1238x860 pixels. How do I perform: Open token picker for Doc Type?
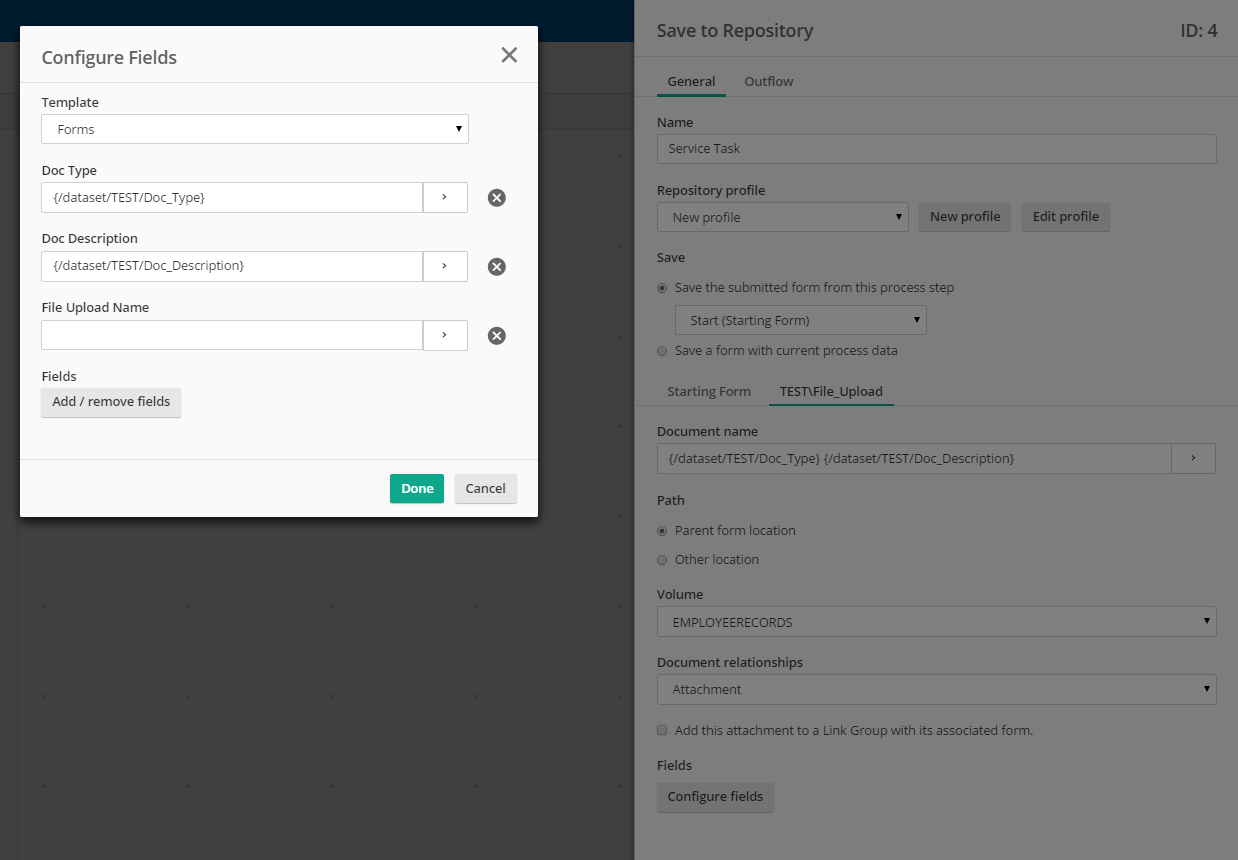pyautogui.click(x=445, y=198)
